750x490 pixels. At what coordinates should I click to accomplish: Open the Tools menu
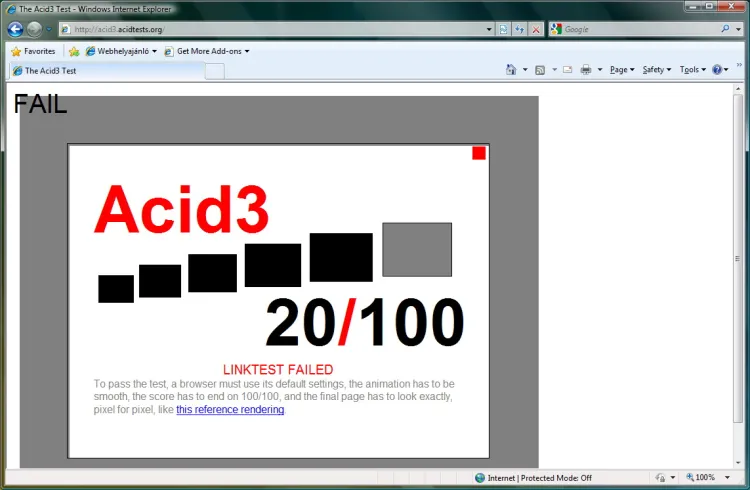pos(691,70)
